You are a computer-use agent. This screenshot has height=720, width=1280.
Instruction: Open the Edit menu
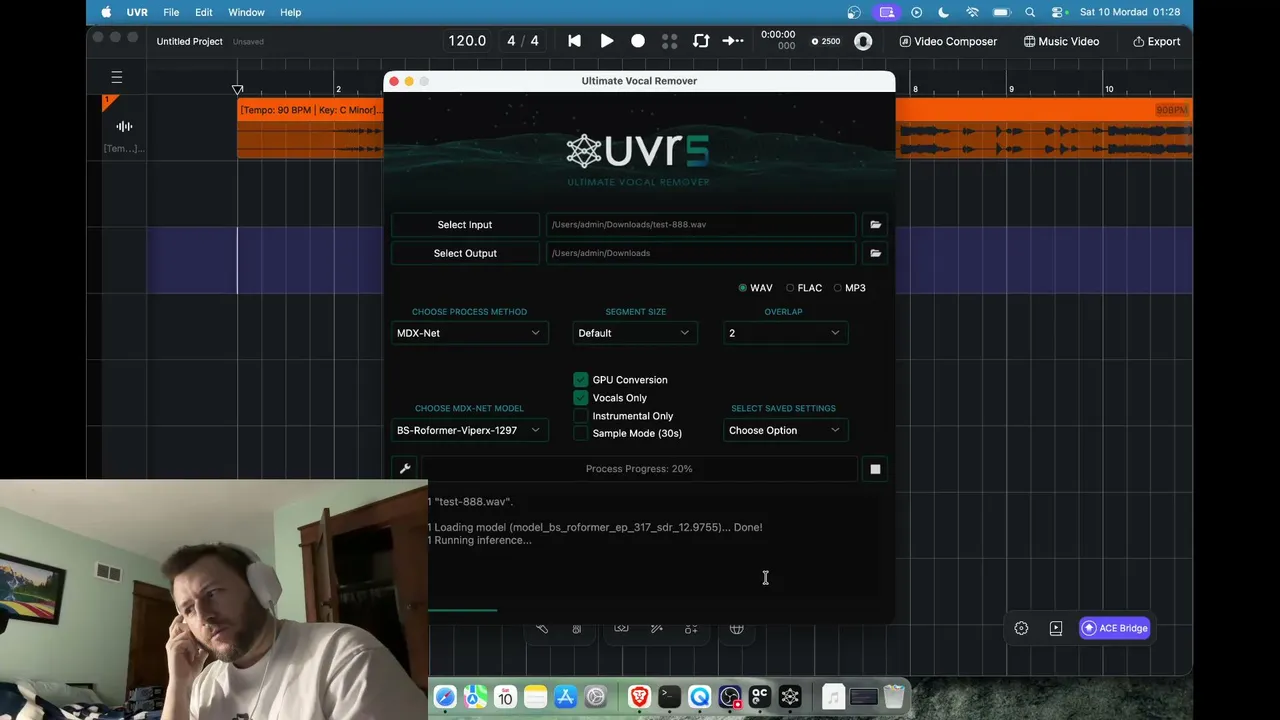click(204, 12)
